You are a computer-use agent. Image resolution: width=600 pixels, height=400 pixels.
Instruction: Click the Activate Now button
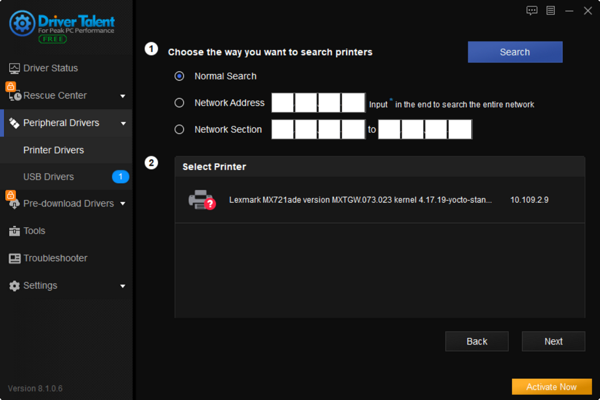click(x=551, y=387)
